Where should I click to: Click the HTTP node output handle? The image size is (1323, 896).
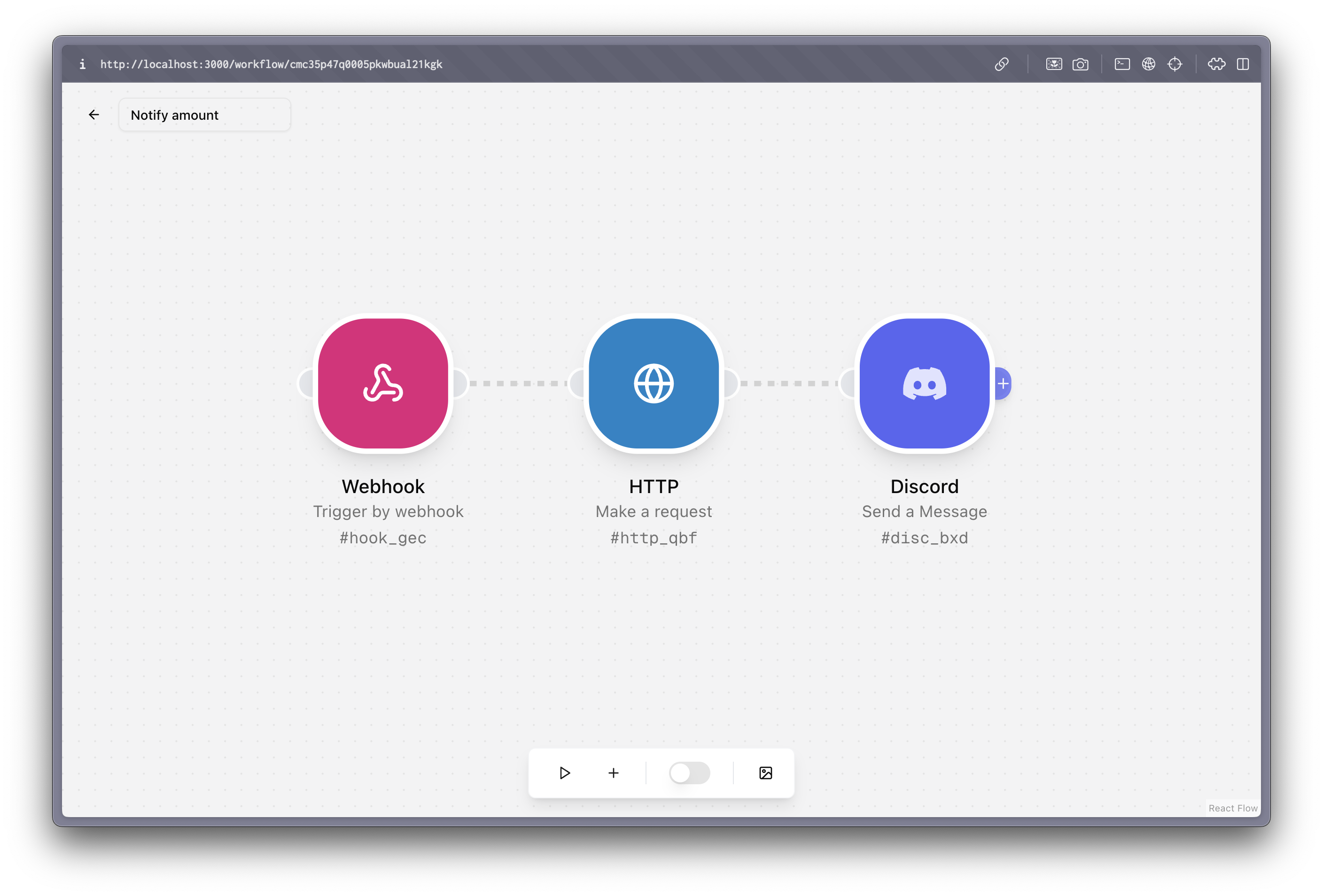tap(732, 384)
